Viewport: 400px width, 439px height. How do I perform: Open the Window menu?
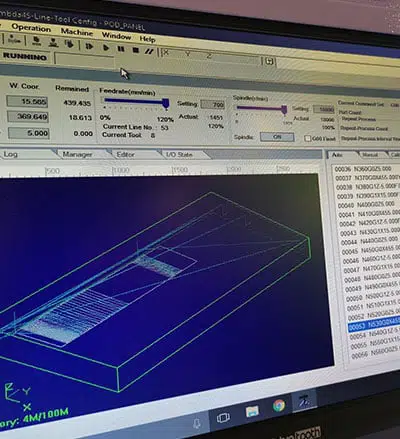(116, 35)
